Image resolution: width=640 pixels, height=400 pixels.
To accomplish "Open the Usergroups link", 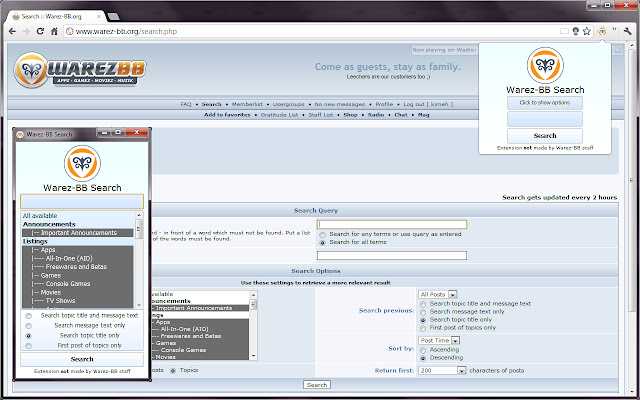I will tap(289, 104).
